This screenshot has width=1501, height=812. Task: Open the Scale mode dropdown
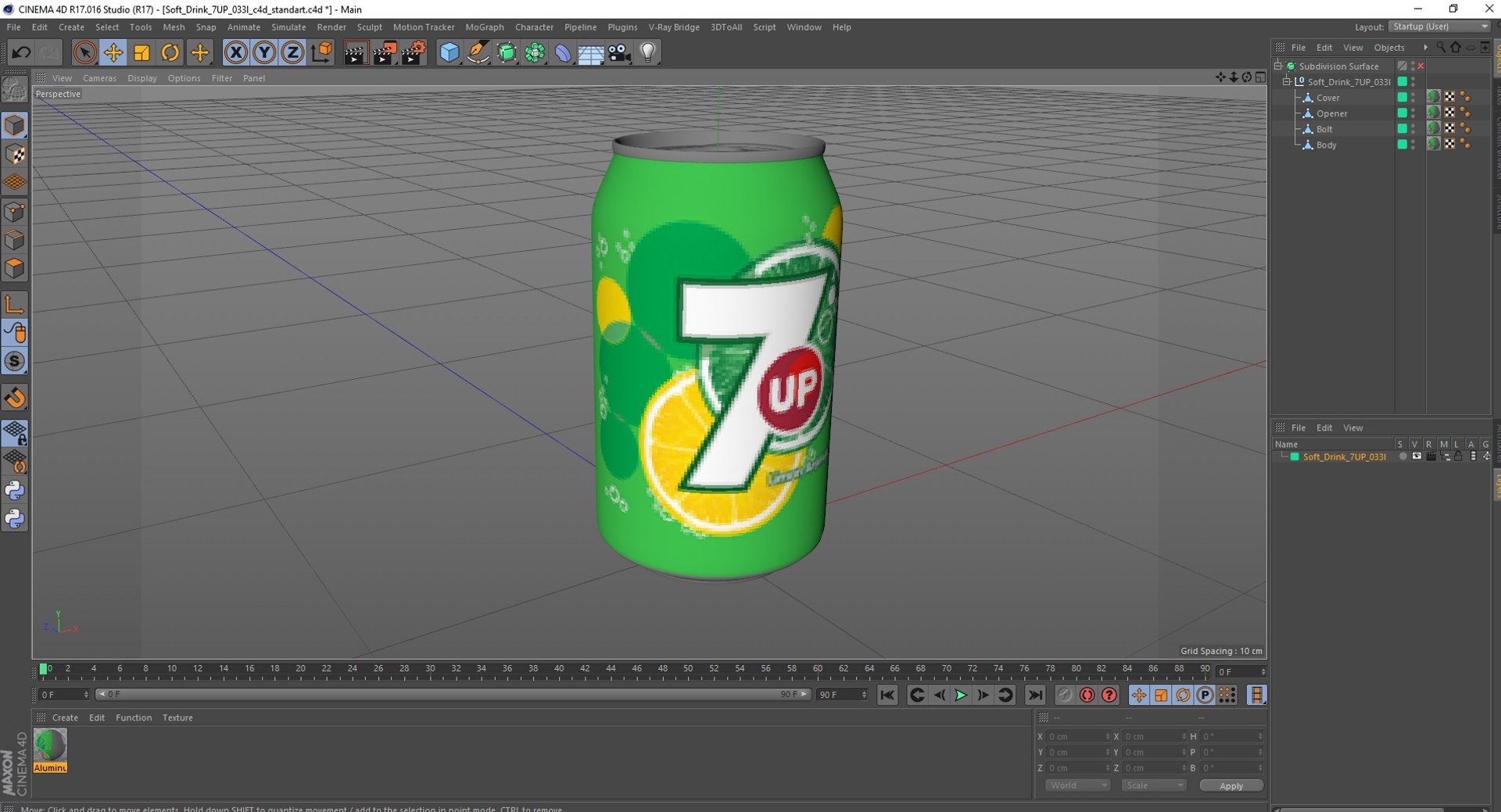(1154, 785)
